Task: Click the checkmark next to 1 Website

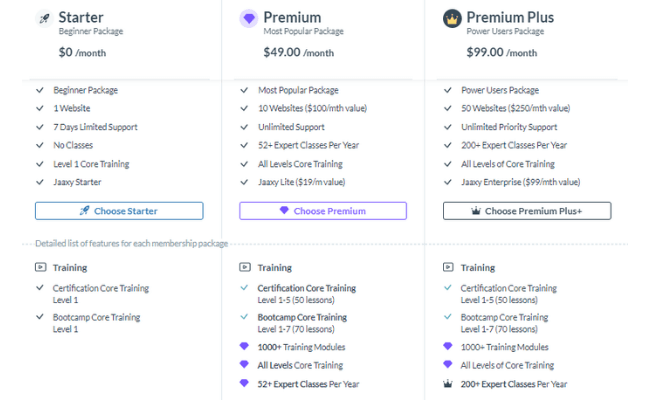Action: click(40, 108)
